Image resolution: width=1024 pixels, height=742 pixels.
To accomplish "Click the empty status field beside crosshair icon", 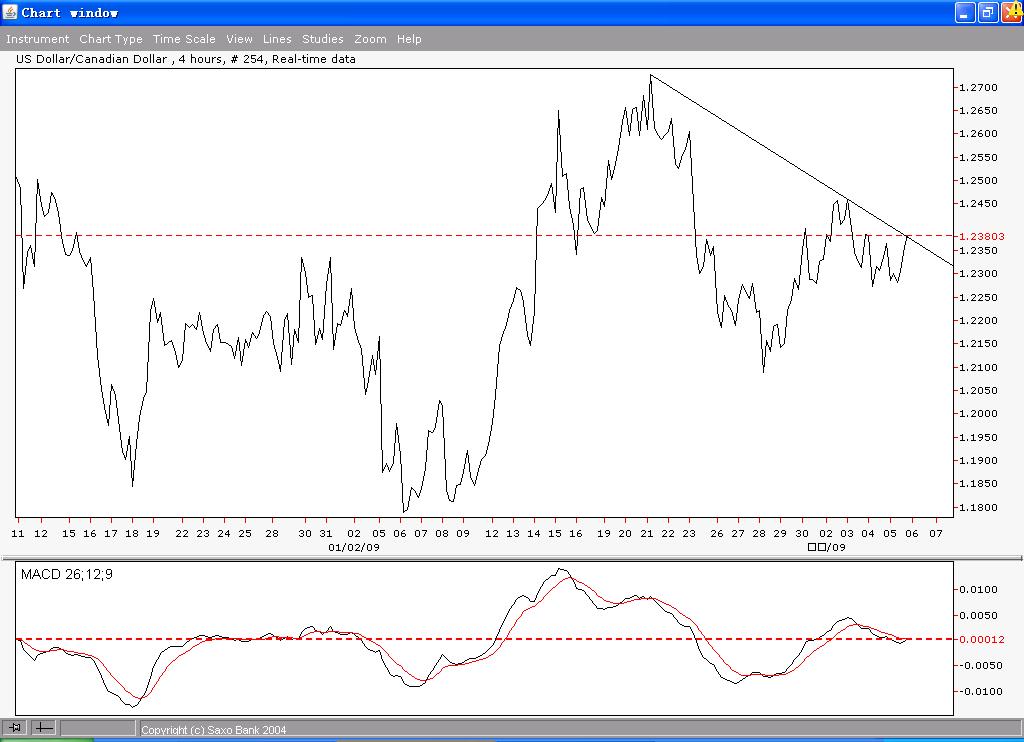I will pyautogui.click(x=98, y=728).
